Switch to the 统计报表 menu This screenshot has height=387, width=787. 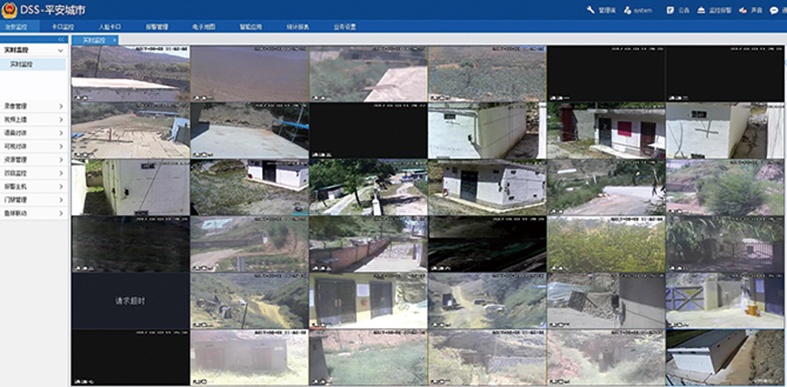298,27
